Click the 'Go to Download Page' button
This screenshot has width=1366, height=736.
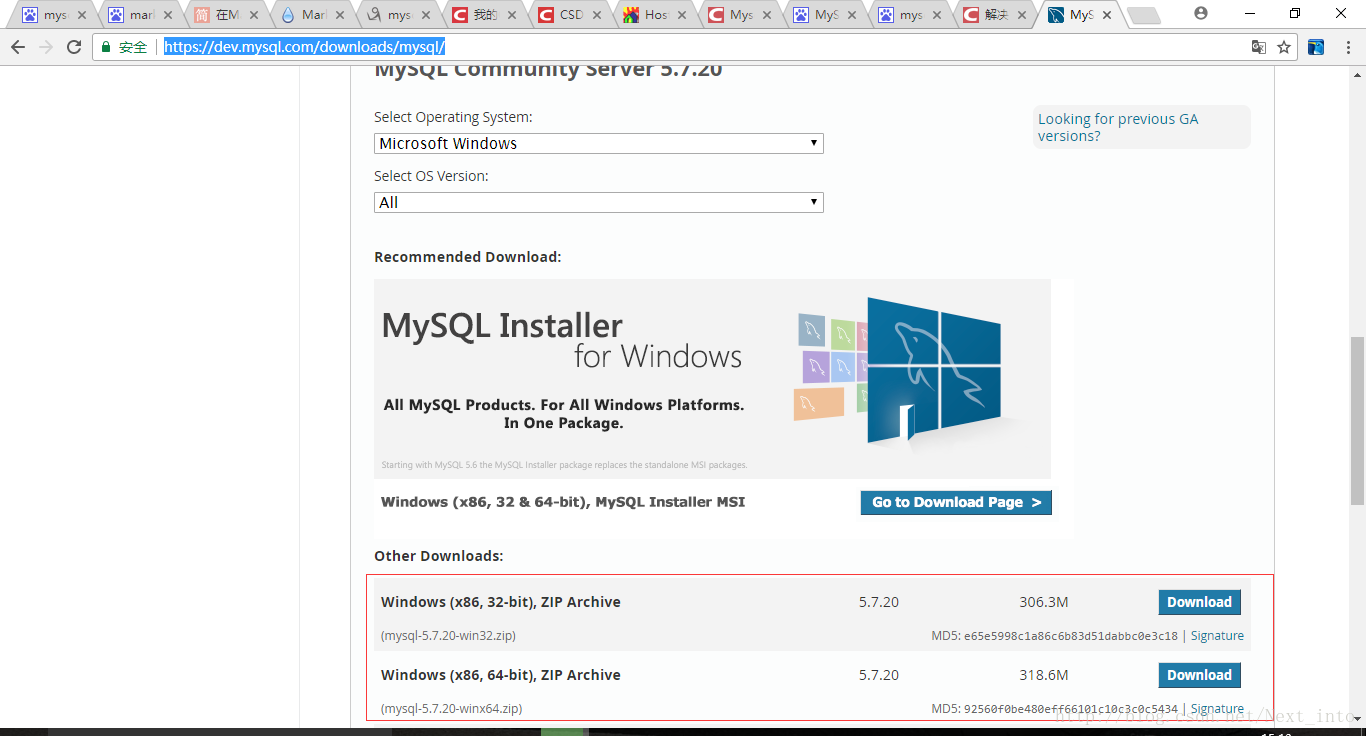pyautogui.click(x=956, y=502)
